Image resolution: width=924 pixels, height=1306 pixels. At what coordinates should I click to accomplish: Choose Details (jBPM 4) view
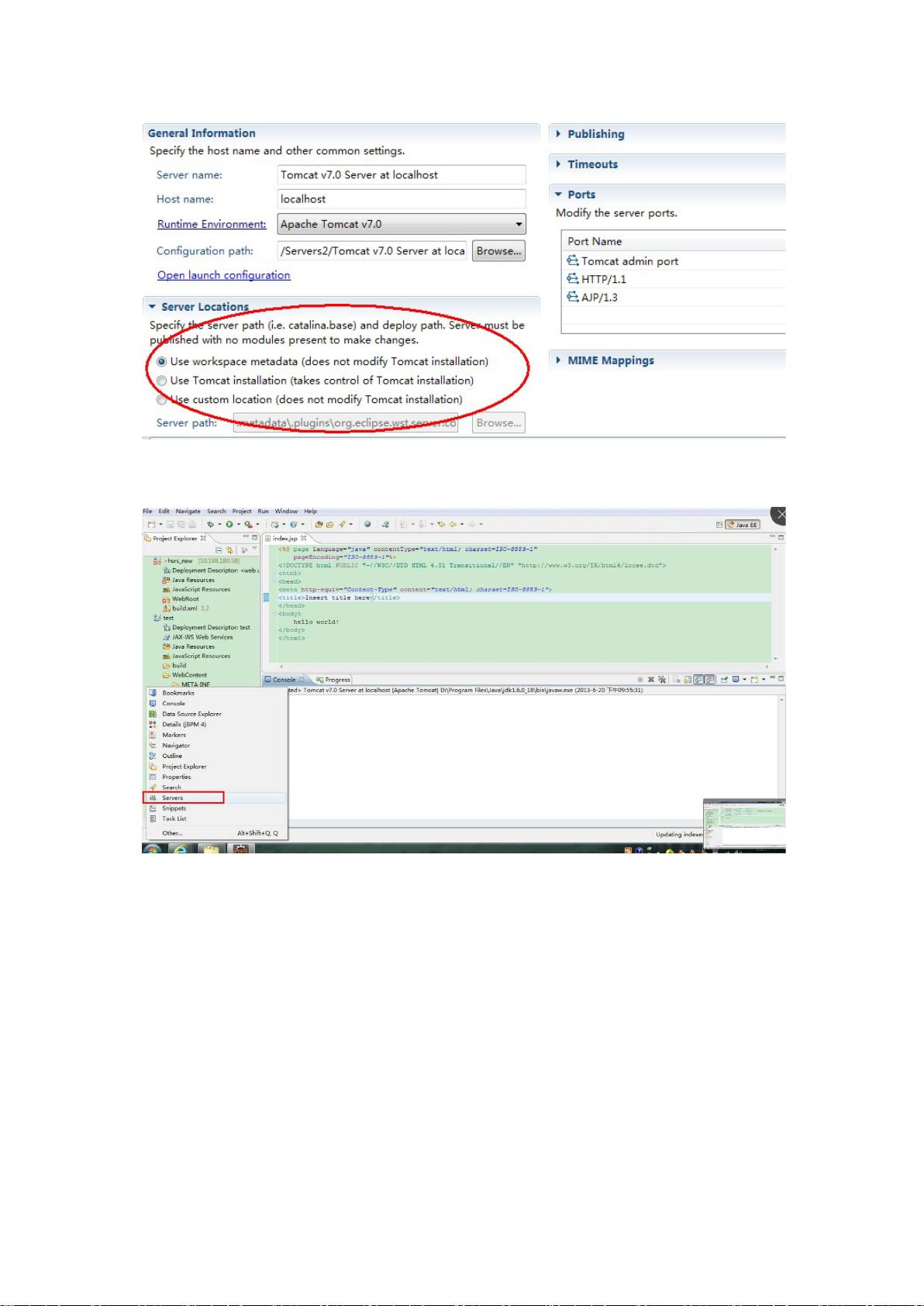click(x=217, y=725)
